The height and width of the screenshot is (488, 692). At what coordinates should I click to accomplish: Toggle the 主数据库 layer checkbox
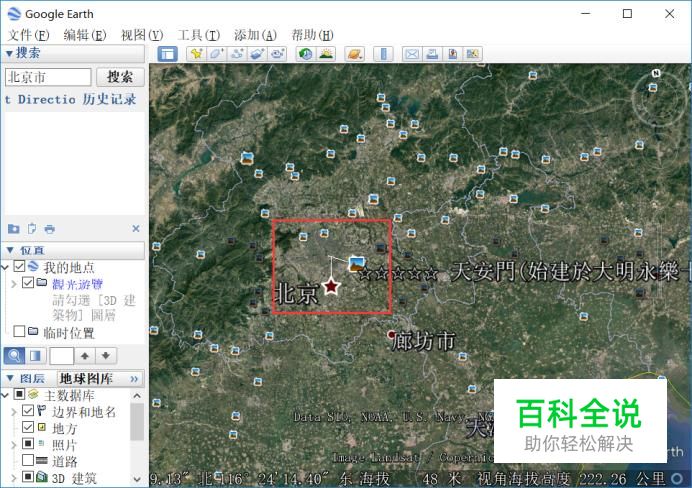click(x=19, y=394)
